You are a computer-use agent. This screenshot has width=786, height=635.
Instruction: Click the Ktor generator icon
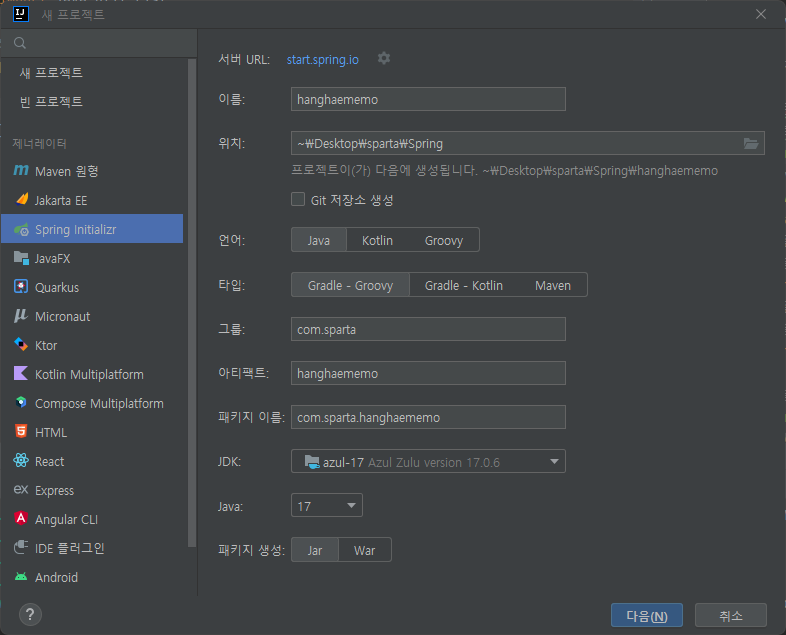coord(21,345)
